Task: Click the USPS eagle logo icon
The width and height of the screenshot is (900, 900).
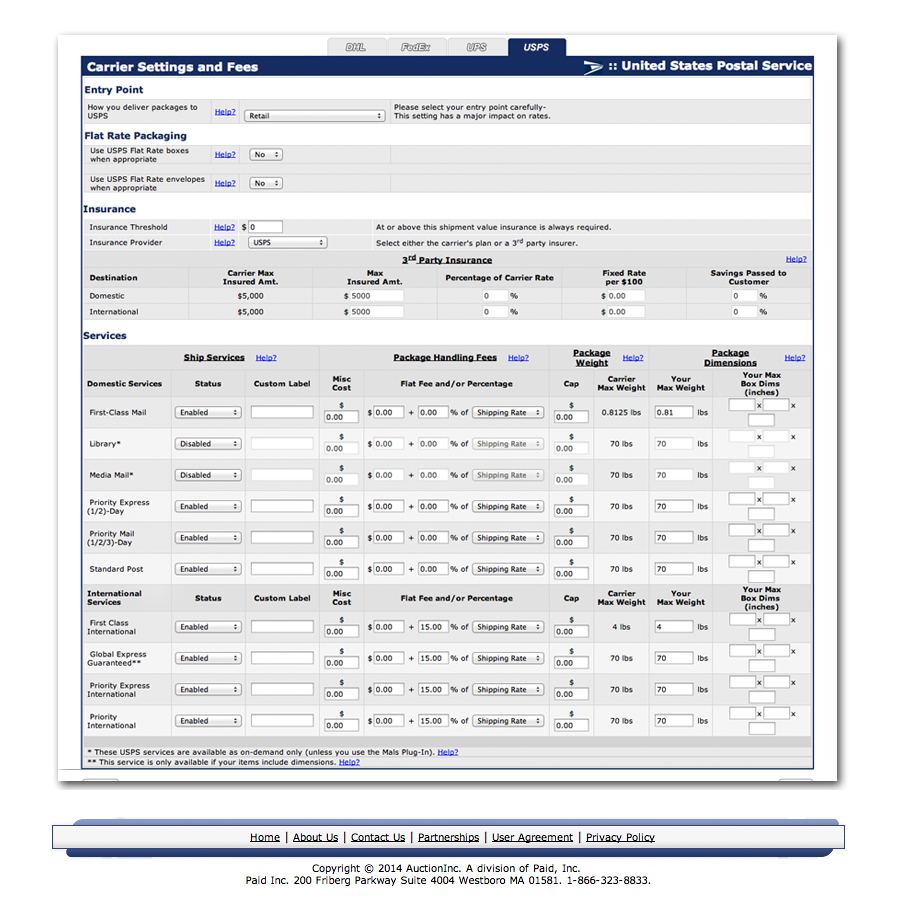Action: tap(593, 67)
